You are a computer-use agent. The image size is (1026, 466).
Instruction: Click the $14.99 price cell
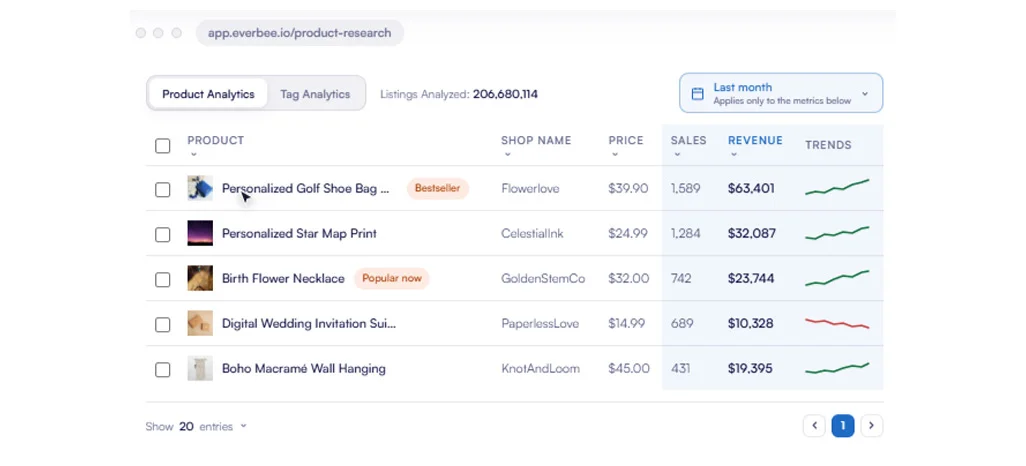tap(627, 323)
